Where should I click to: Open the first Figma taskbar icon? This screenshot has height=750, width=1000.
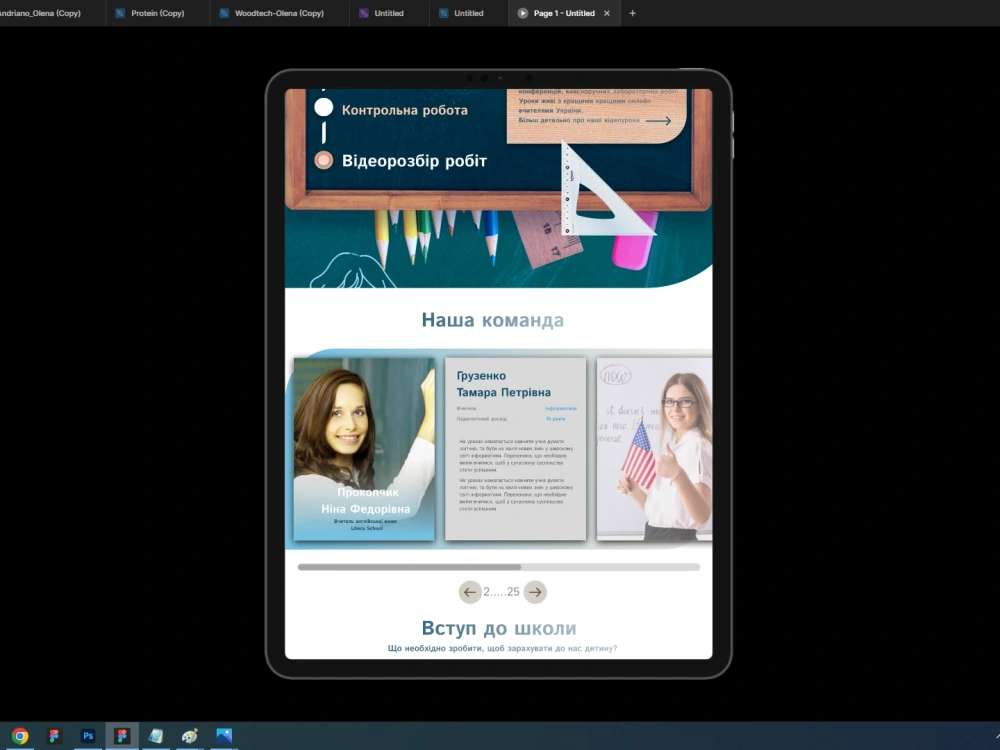(54, 736)
